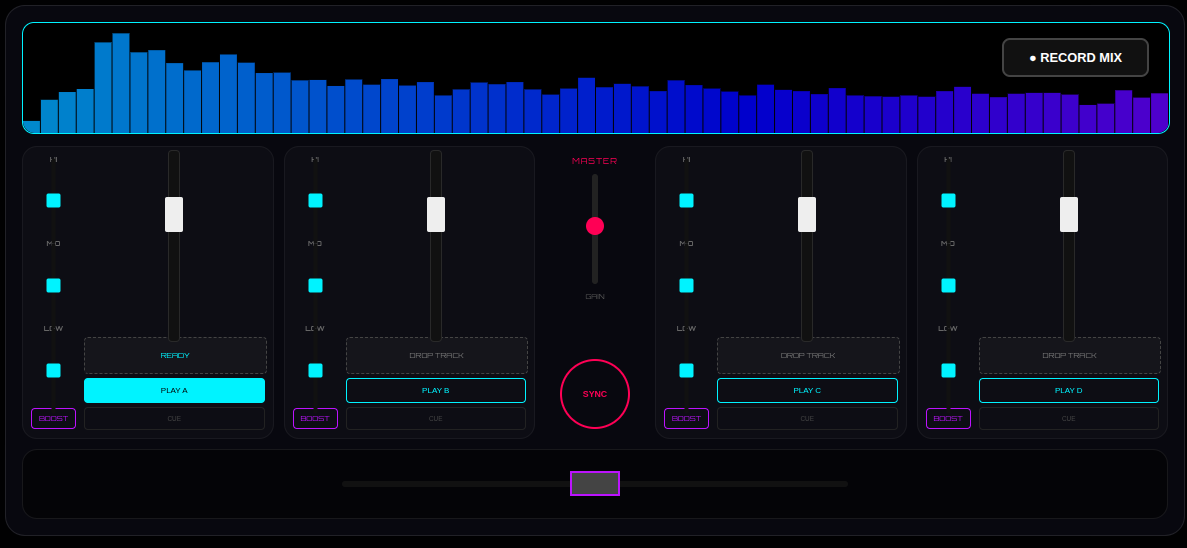Click CUE below PLAY C

click(x=807, y=419)
